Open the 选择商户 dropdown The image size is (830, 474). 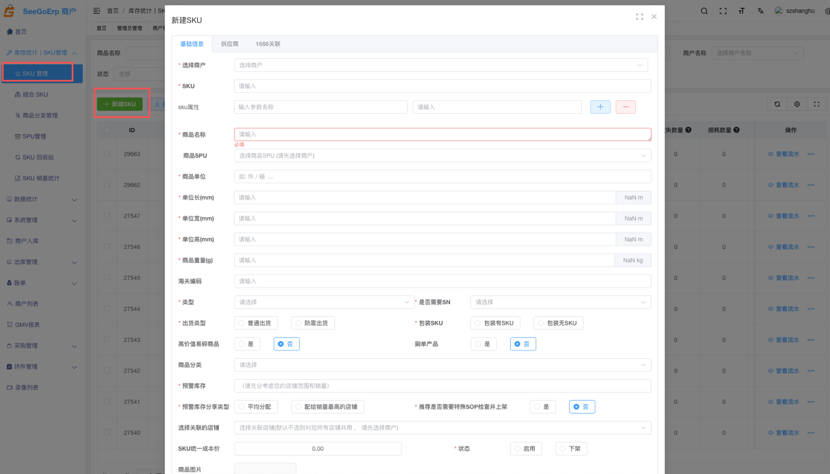click(442, 65)
